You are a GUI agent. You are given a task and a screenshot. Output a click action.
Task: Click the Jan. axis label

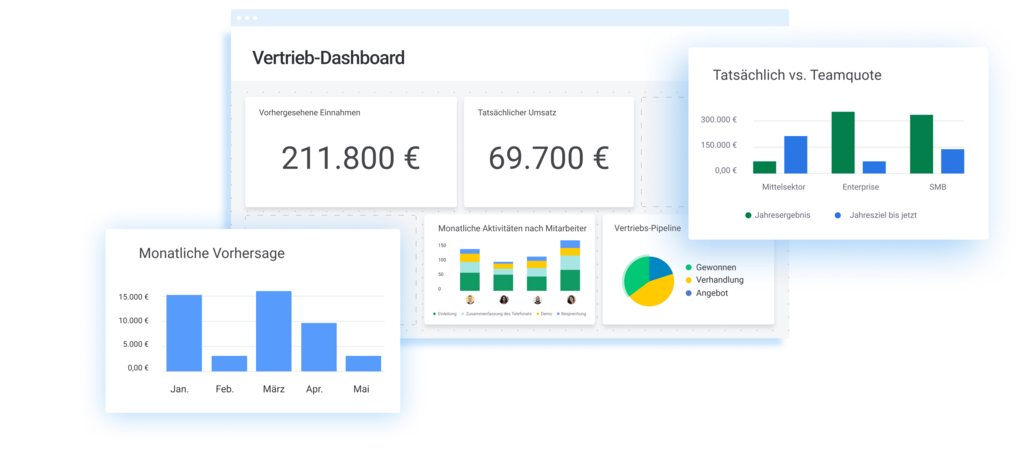[180, 390]
